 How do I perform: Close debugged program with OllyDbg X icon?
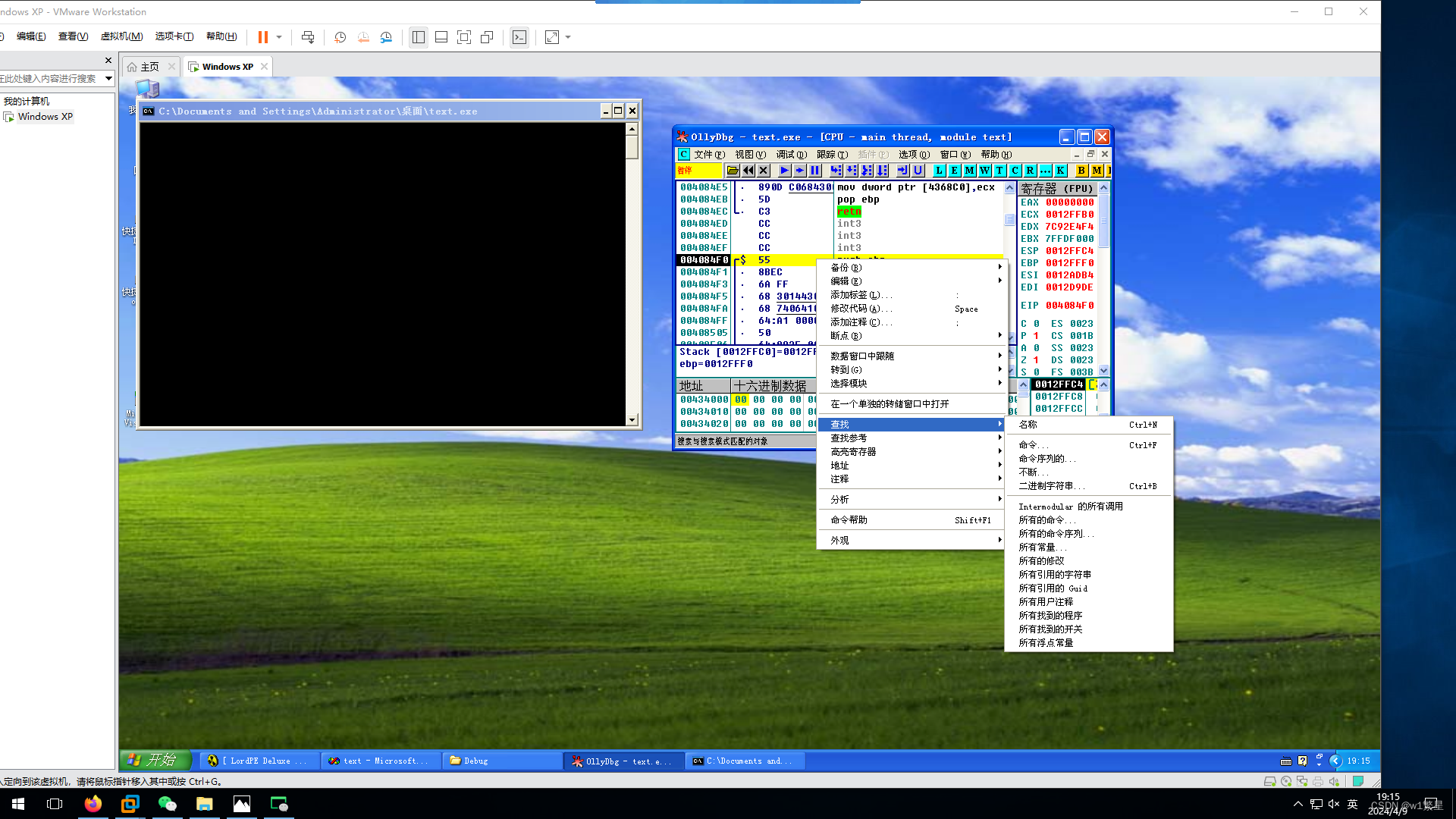coord(764,171)
